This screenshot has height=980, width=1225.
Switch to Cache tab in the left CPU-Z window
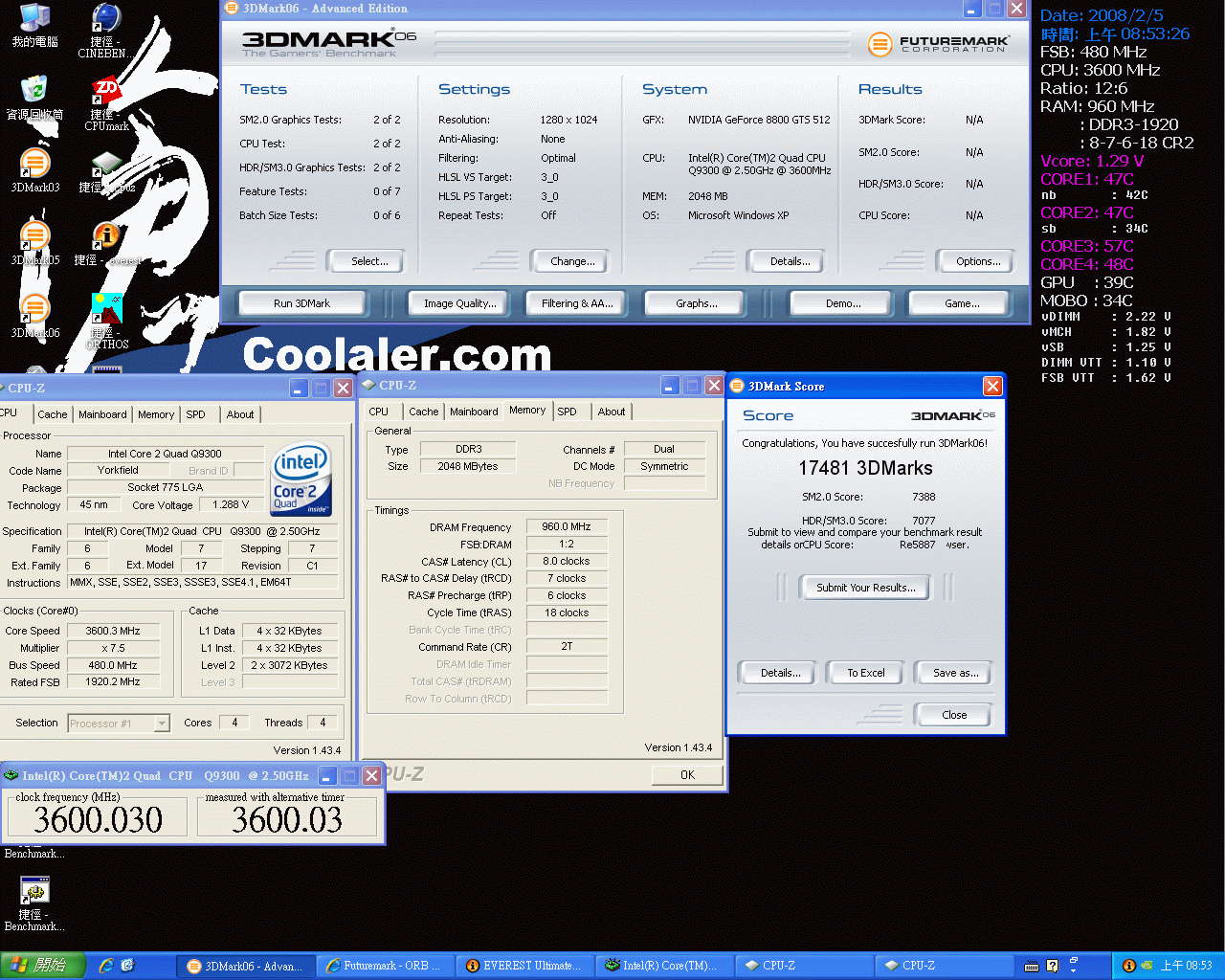tap(53, 414)
